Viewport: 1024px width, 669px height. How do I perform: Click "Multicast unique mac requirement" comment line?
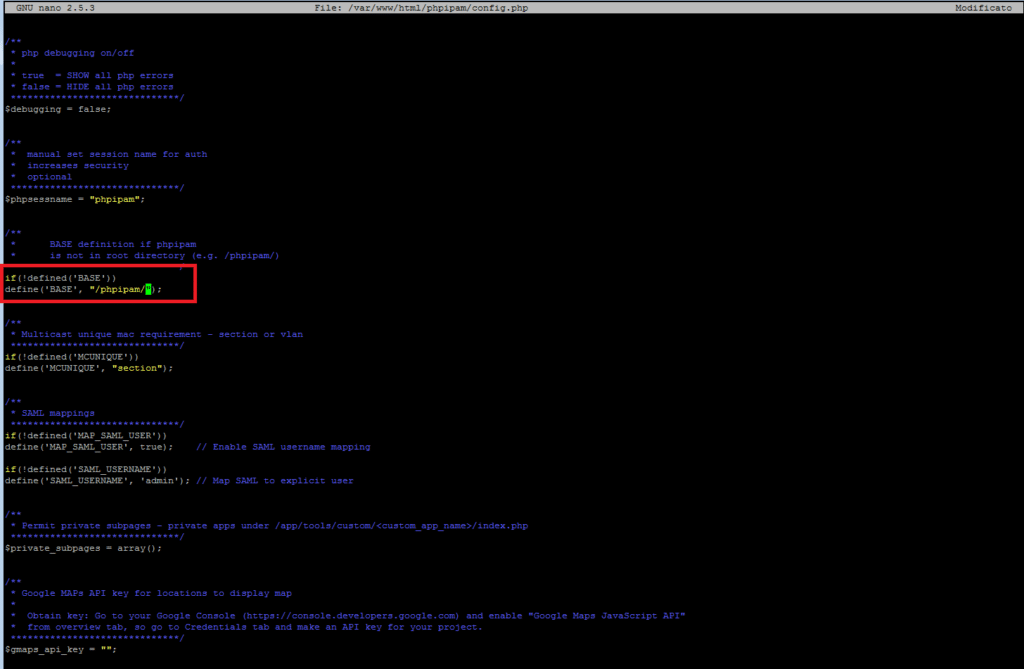[162, 334]
